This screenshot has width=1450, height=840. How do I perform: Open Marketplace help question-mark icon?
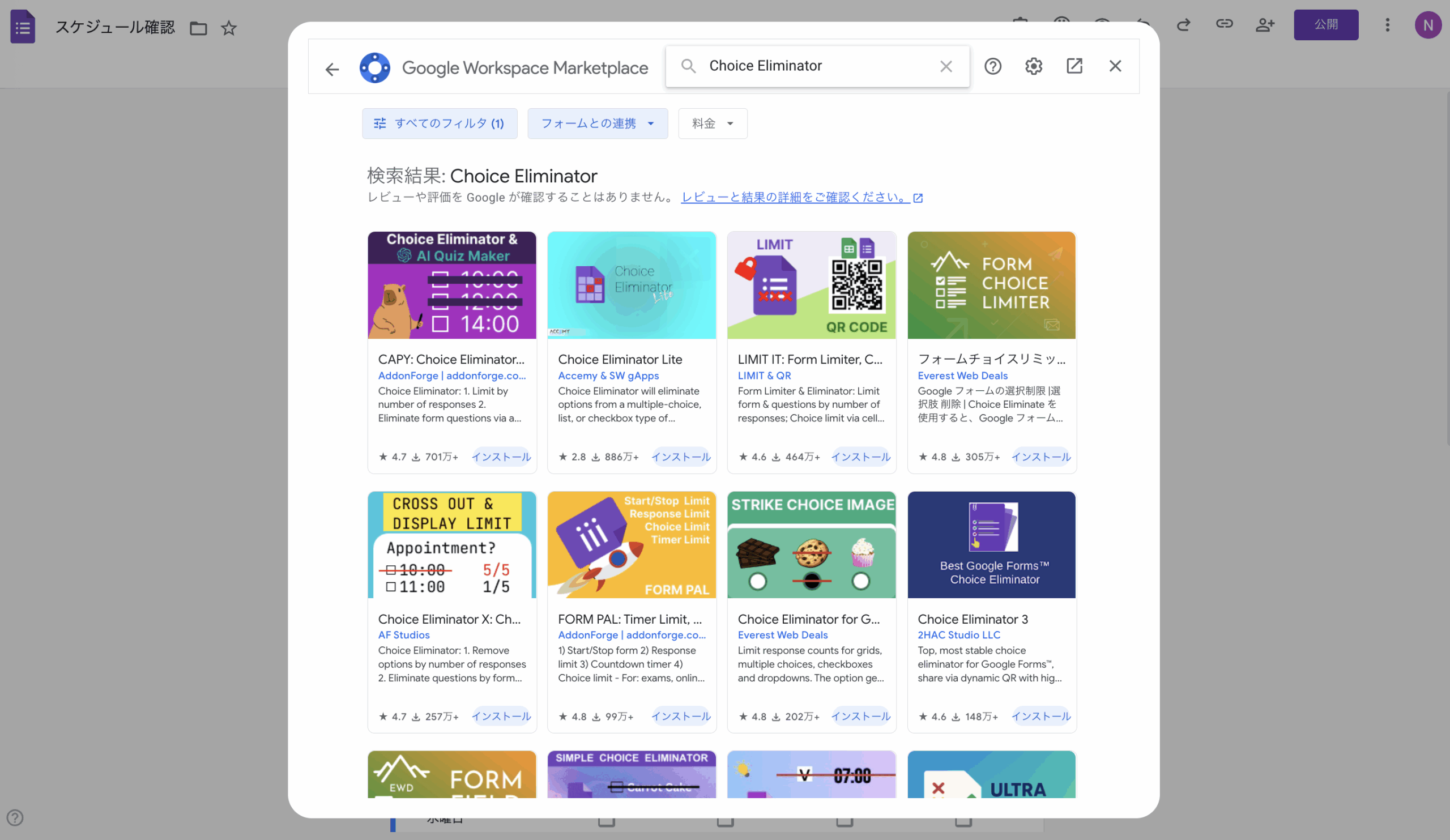[x=992, y=66]
